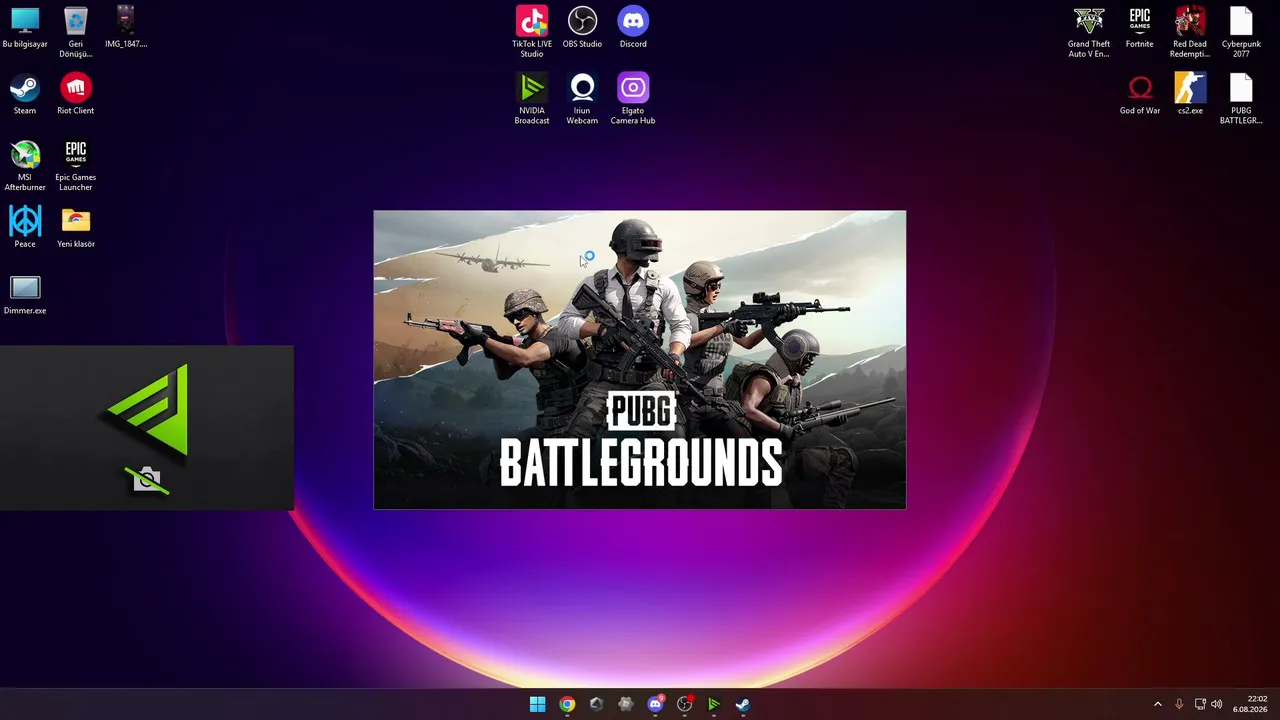1280x720 pixels.
Task: Launch the Riot Client desktop shortcut
Action: point(75,95)
